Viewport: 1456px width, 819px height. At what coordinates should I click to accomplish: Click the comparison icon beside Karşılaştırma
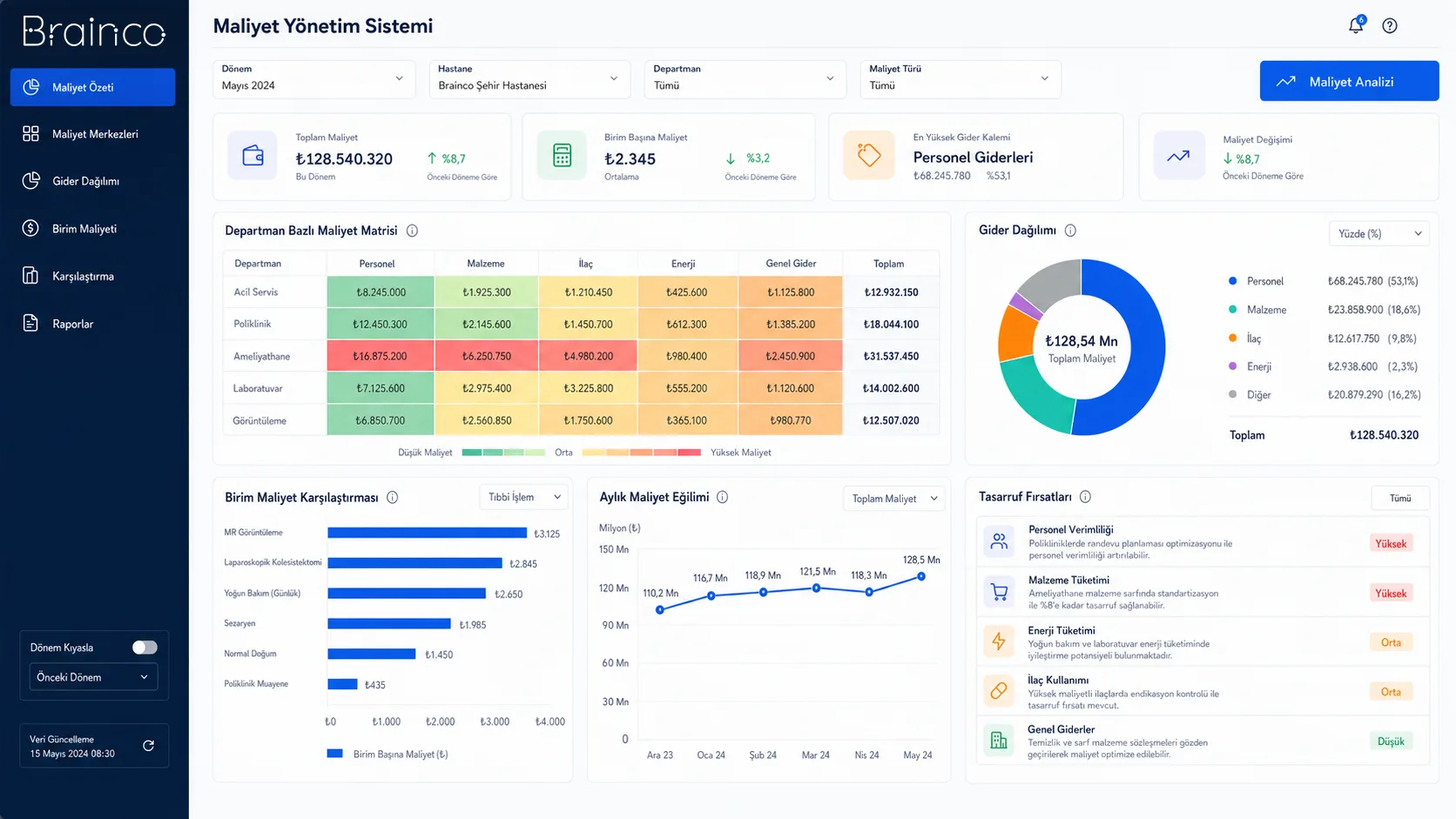pos(30,276)
